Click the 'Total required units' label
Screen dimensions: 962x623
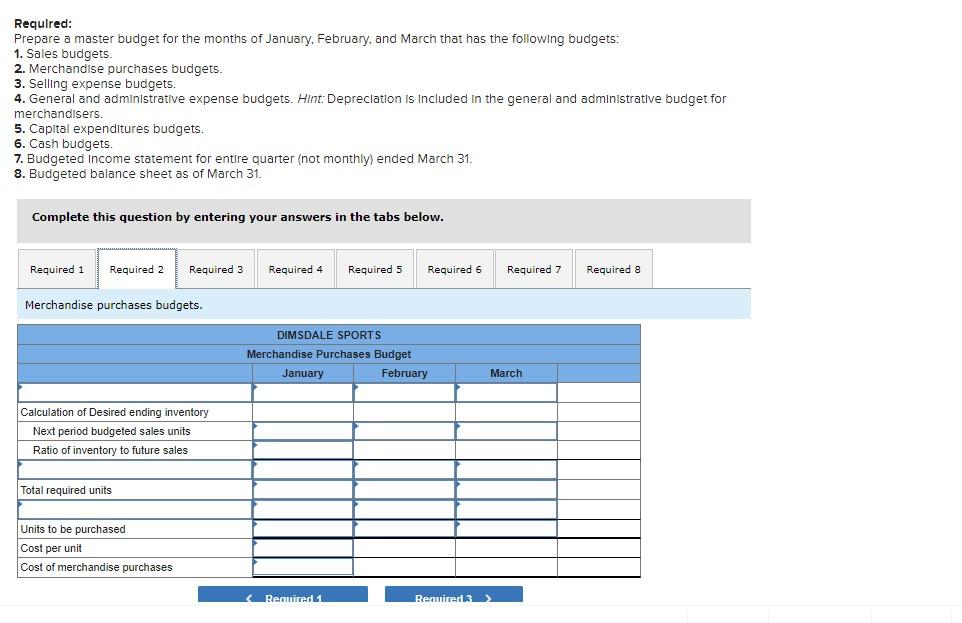click(x=66, y=490)
